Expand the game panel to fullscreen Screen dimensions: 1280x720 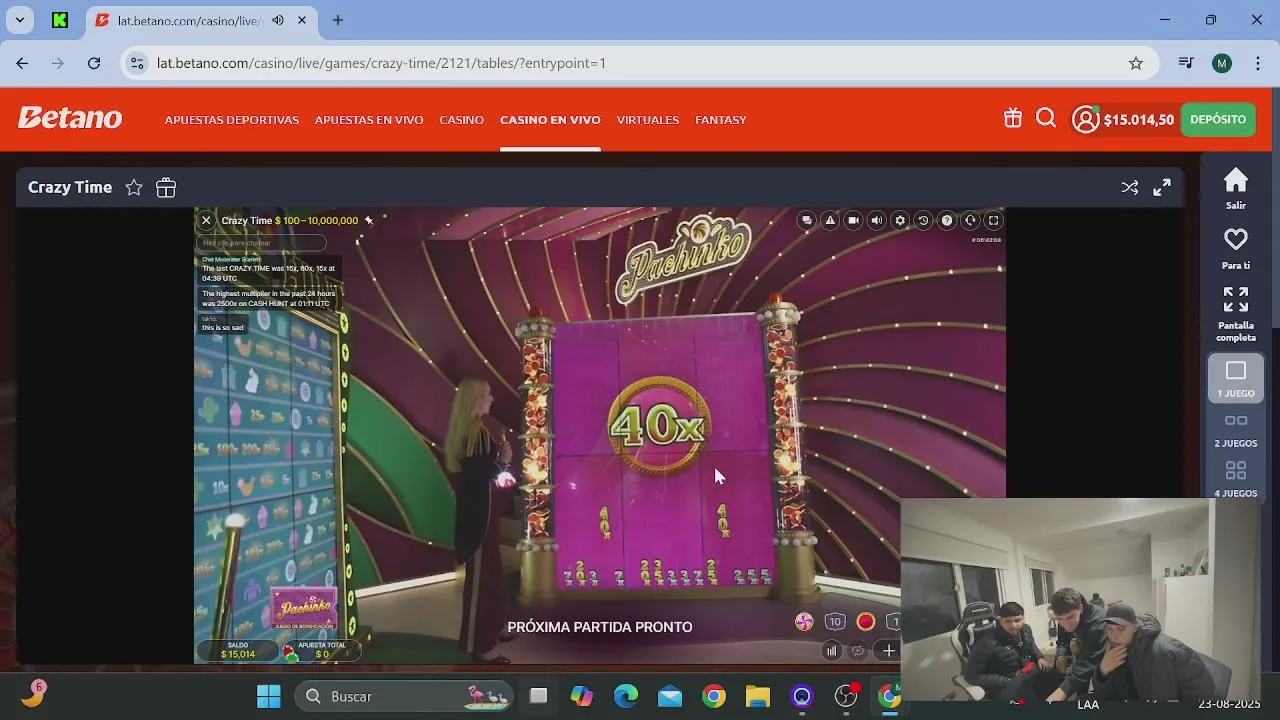pos(1162,187)
